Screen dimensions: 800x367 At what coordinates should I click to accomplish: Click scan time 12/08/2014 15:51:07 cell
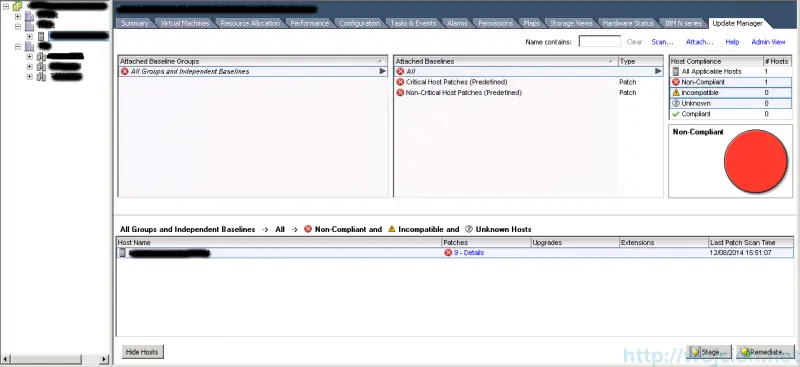740,253
